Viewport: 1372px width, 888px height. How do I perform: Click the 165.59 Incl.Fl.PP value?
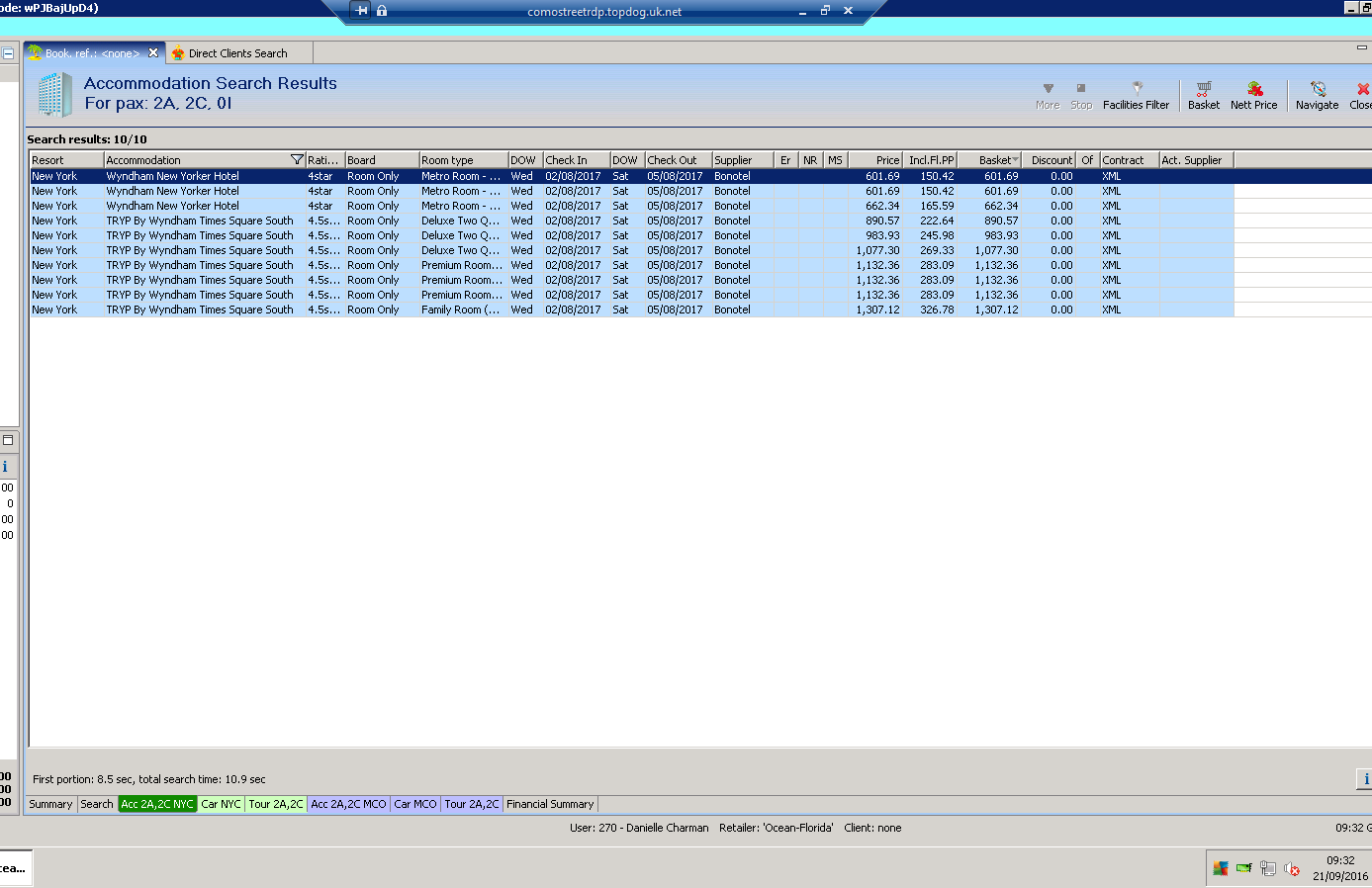[938, 206]
